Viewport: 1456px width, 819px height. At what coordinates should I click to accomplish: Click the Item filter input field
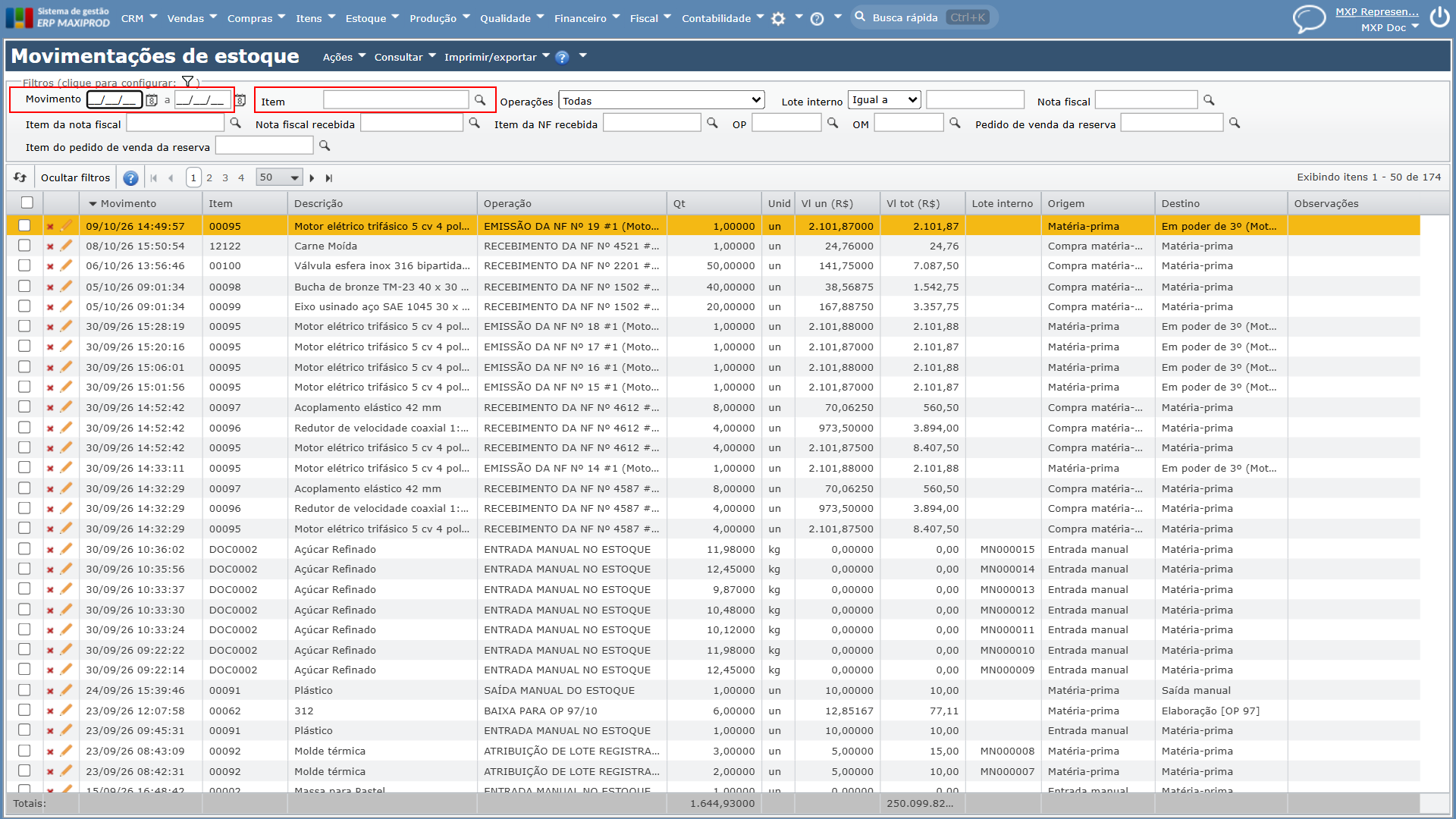[x=396, y=100]
